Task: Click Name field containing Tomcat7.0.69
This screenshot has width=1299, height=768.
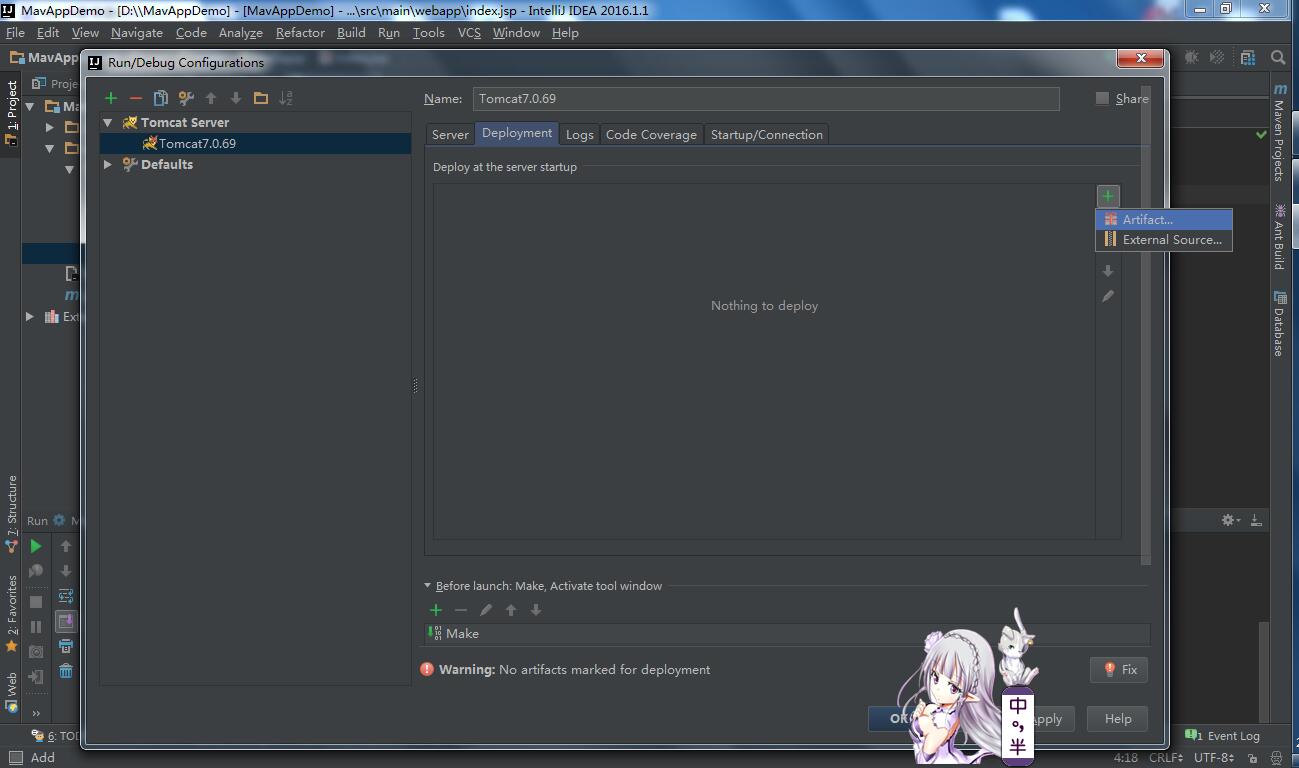Action: (766, 98)
